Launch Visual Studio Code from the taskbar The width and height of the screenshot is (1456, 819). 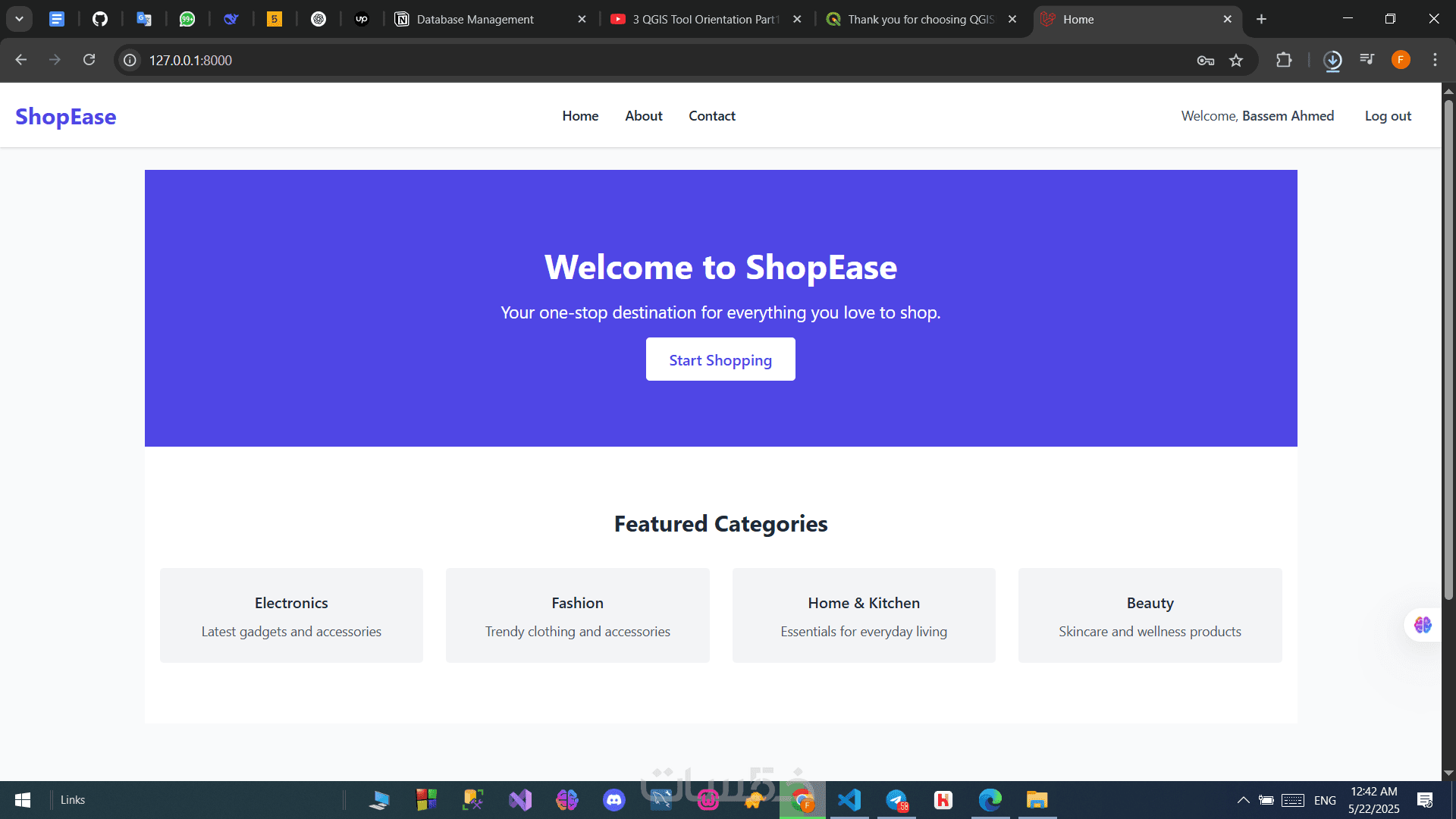click(849, 799)
